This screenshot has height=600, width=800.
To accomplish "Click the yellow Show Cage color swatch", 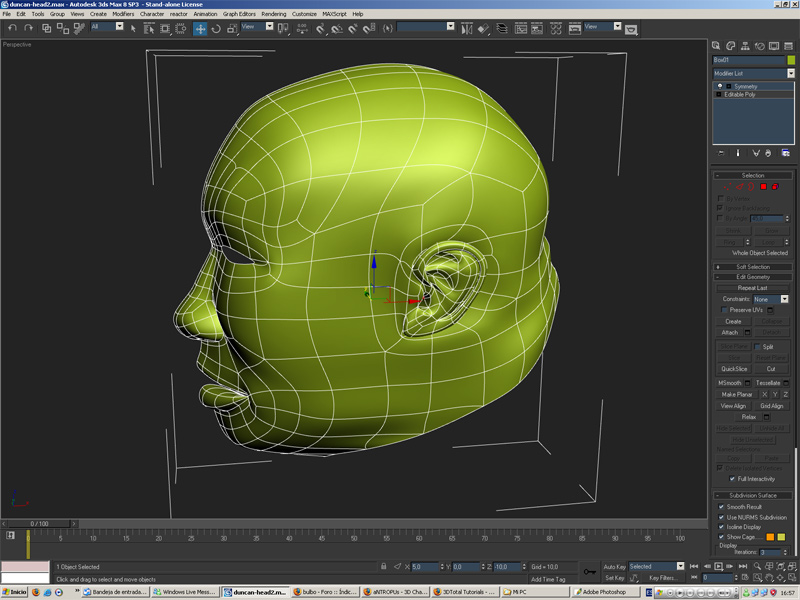I will click(x=781, y=537).
